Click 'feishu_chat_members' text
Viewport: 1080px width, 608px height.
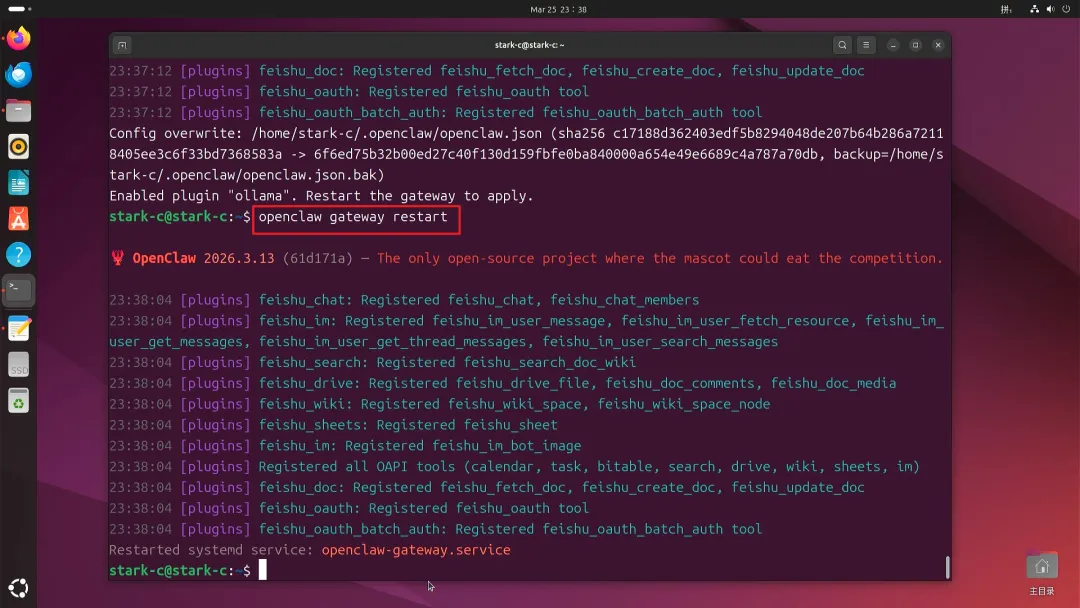[x=625, y=300]
